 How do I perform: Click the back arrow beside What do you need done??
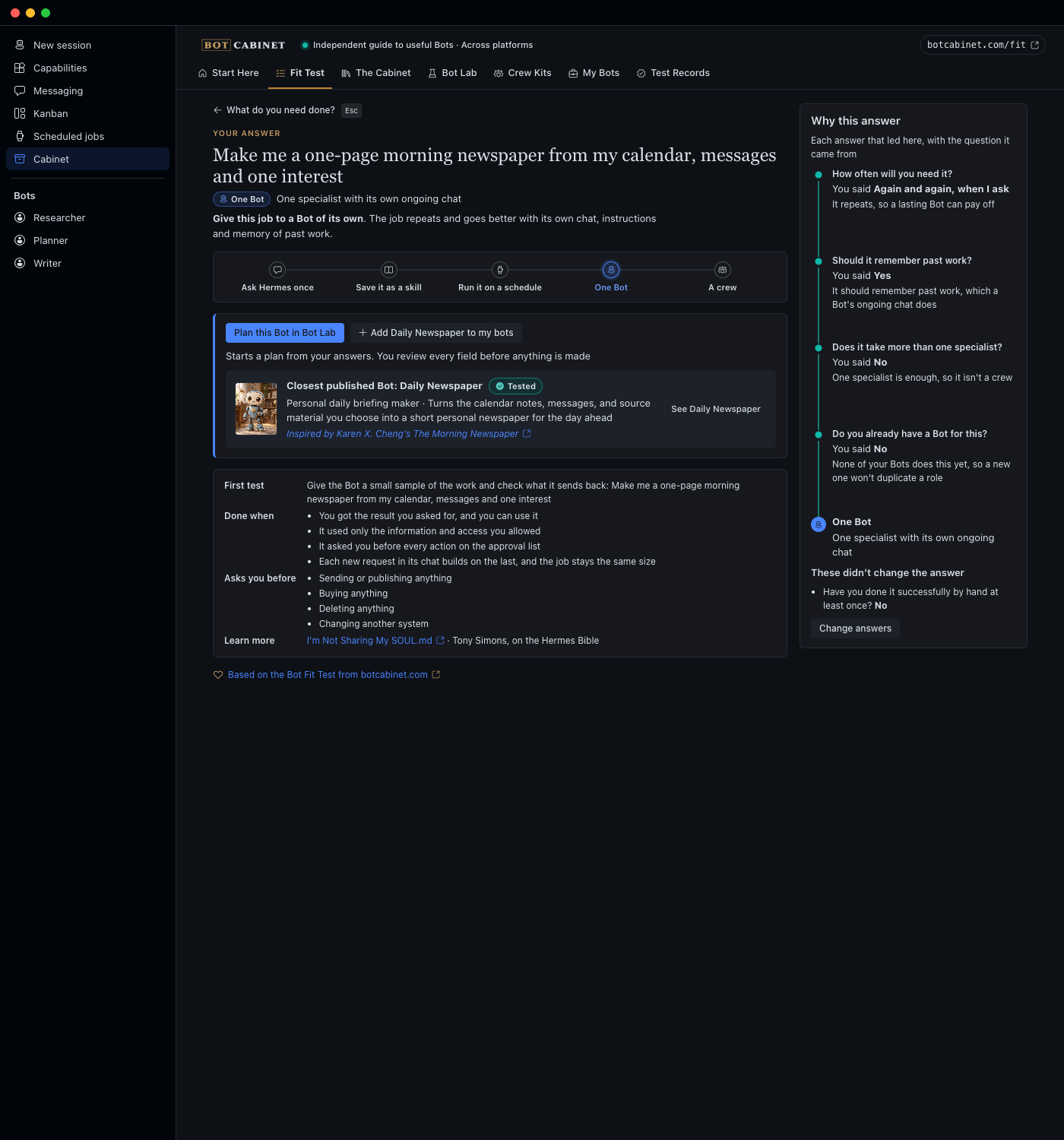(217, 110)
